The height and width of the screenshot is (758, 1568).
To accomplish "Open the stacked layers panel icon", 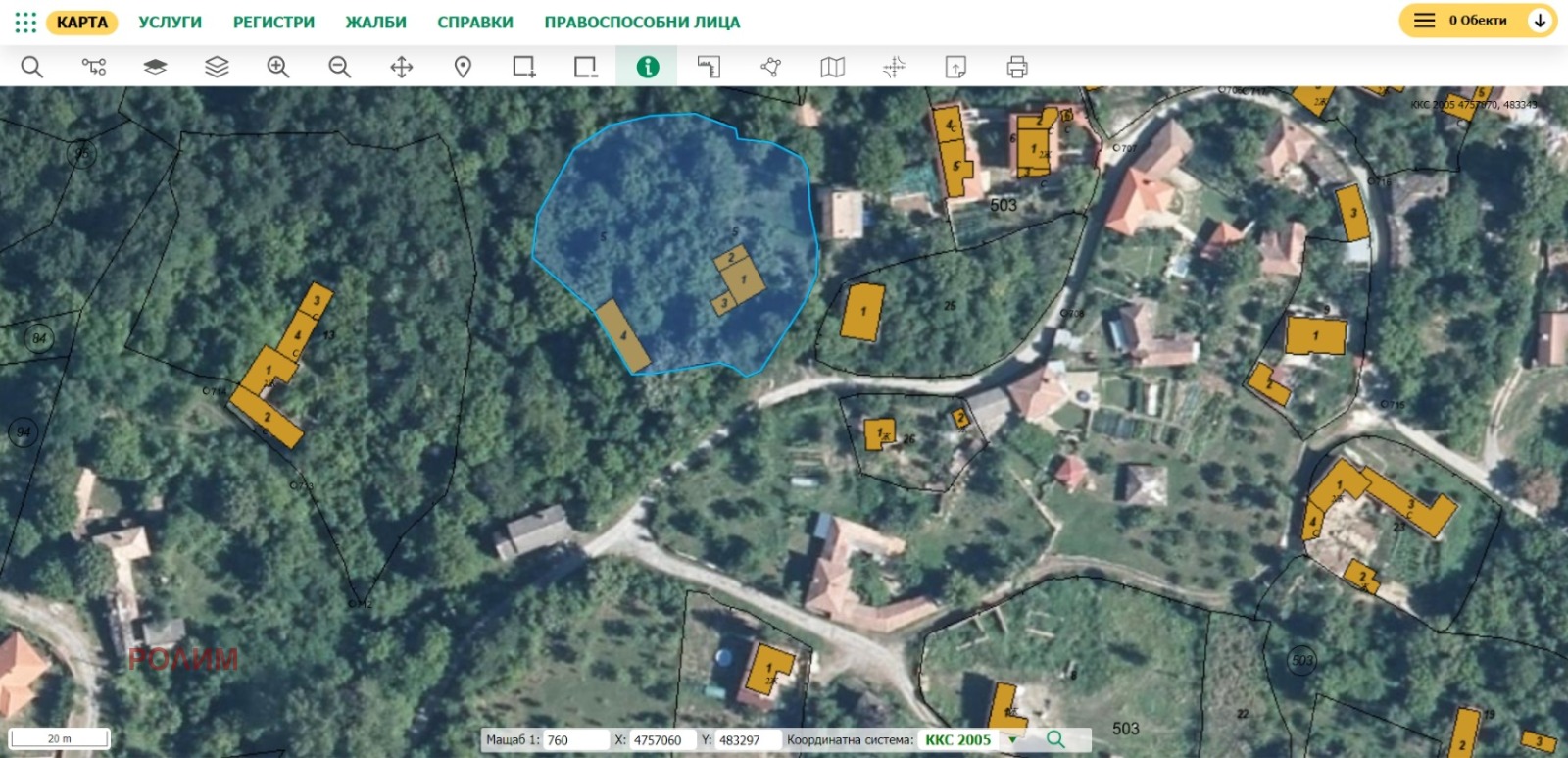I will tap(217, 67).
